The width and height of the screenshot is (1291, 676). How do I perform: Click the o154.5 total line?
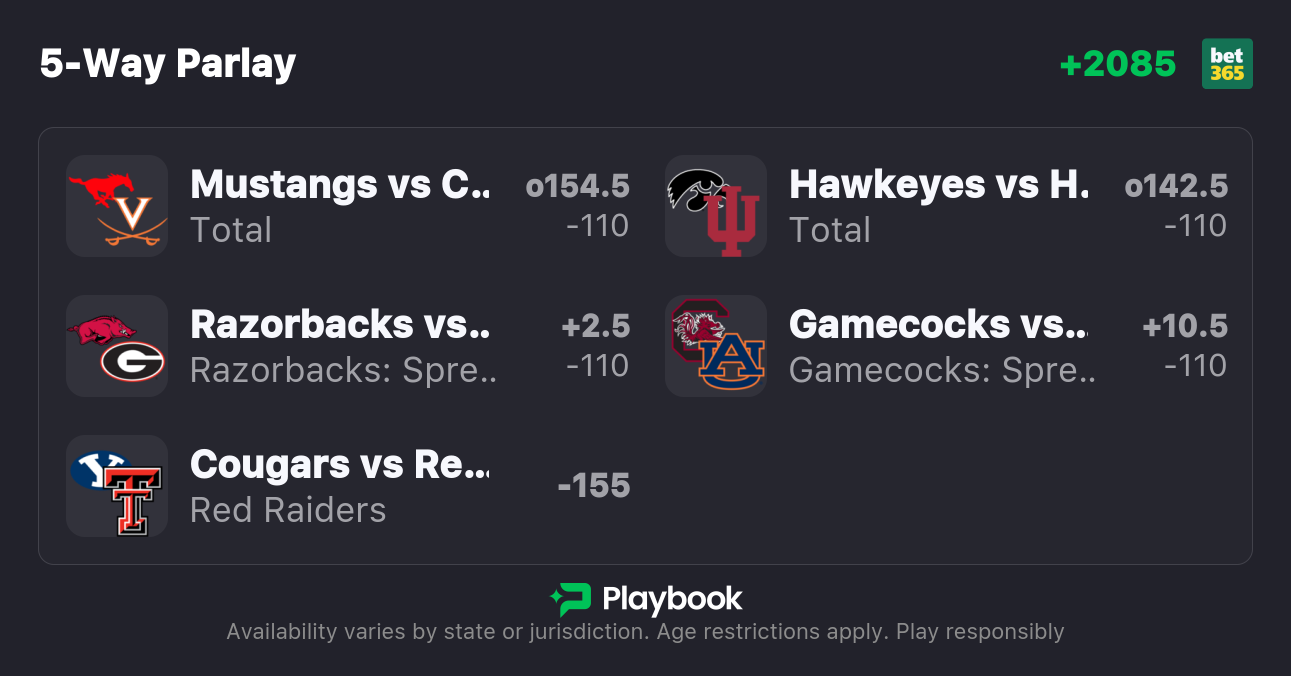578,186
